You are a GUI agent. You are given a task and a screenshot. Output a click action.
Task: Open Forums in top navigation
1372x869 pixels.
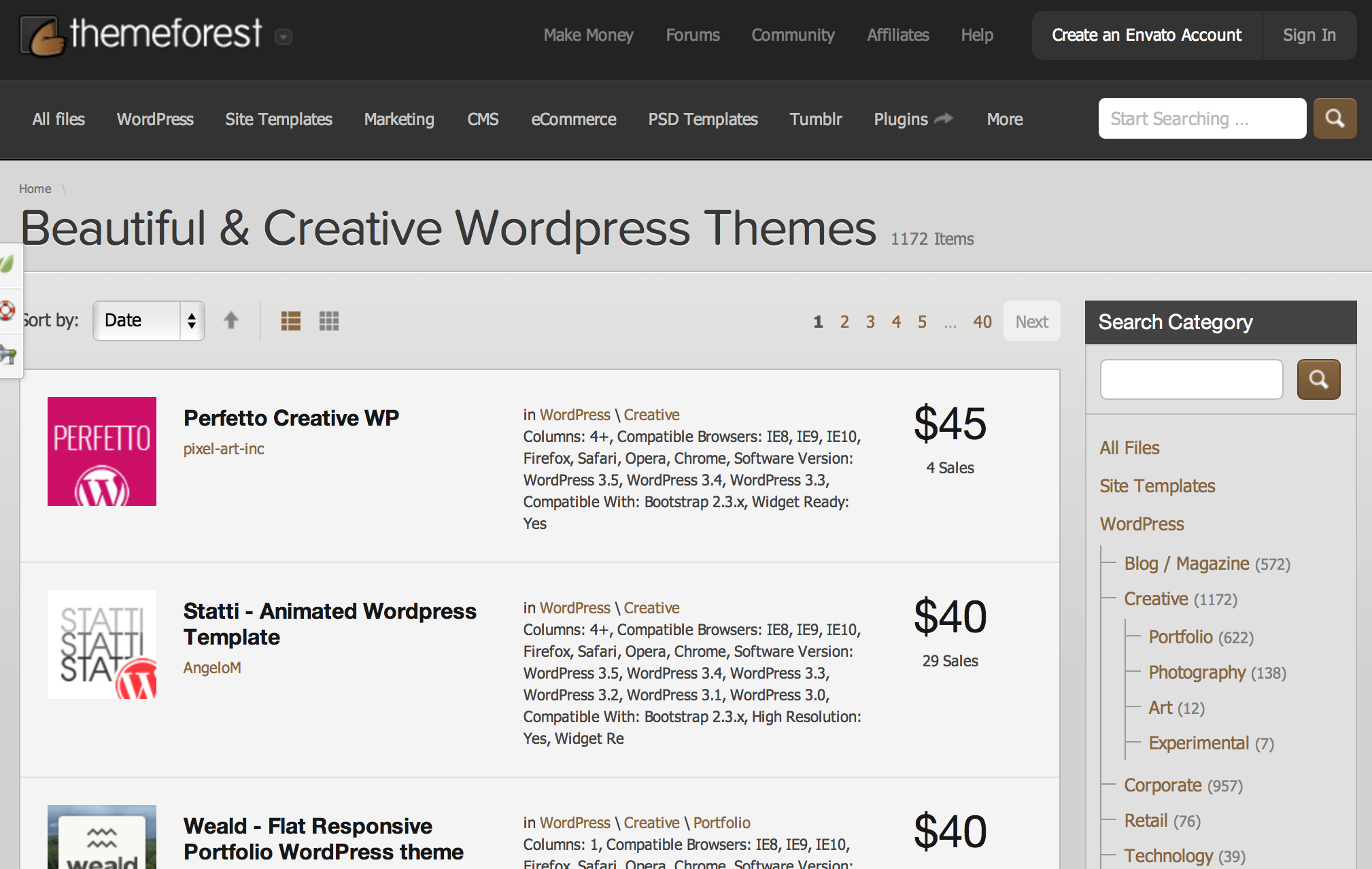(693, 35)
